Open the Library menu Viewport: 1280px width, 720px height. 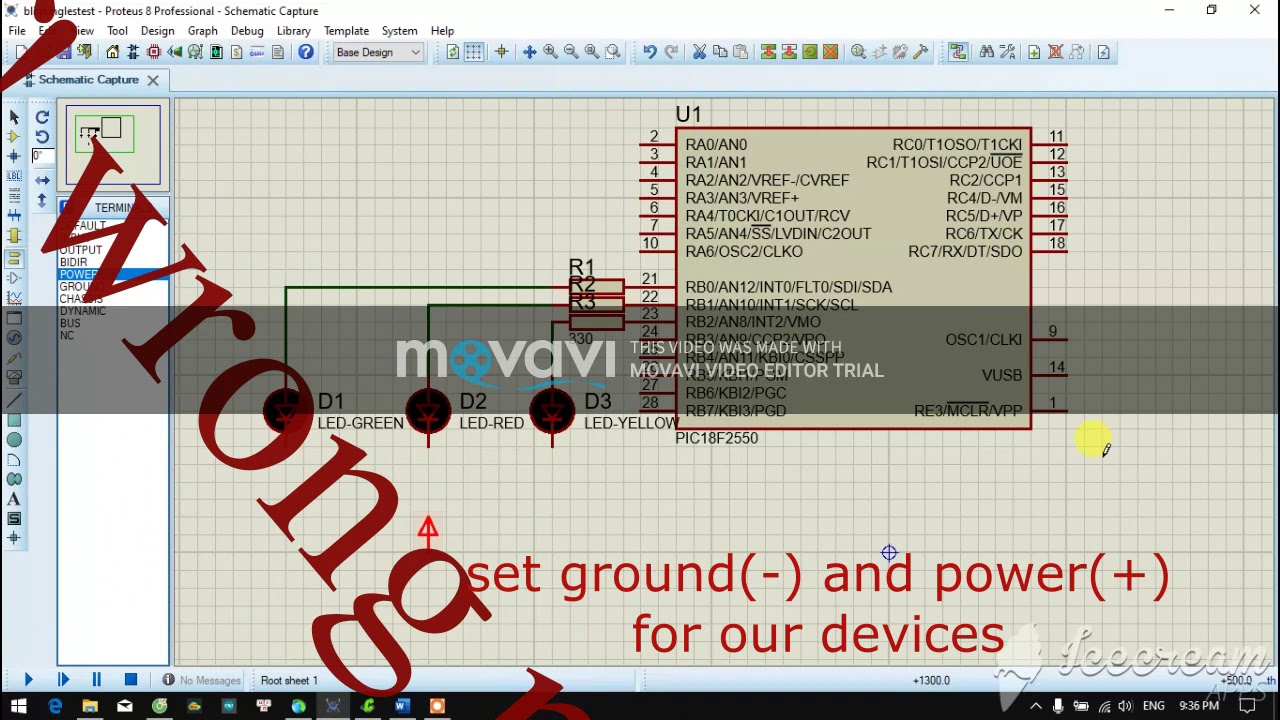(293, 31)
